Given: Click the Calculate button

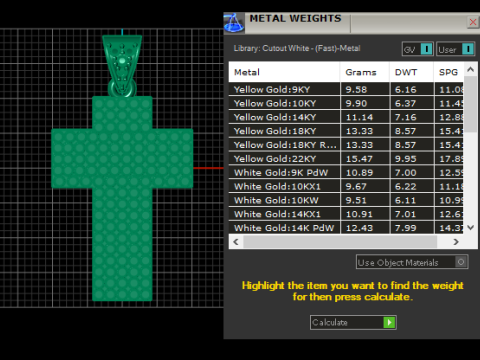Looking at the screenshot, I should click(x=353, y=322).
